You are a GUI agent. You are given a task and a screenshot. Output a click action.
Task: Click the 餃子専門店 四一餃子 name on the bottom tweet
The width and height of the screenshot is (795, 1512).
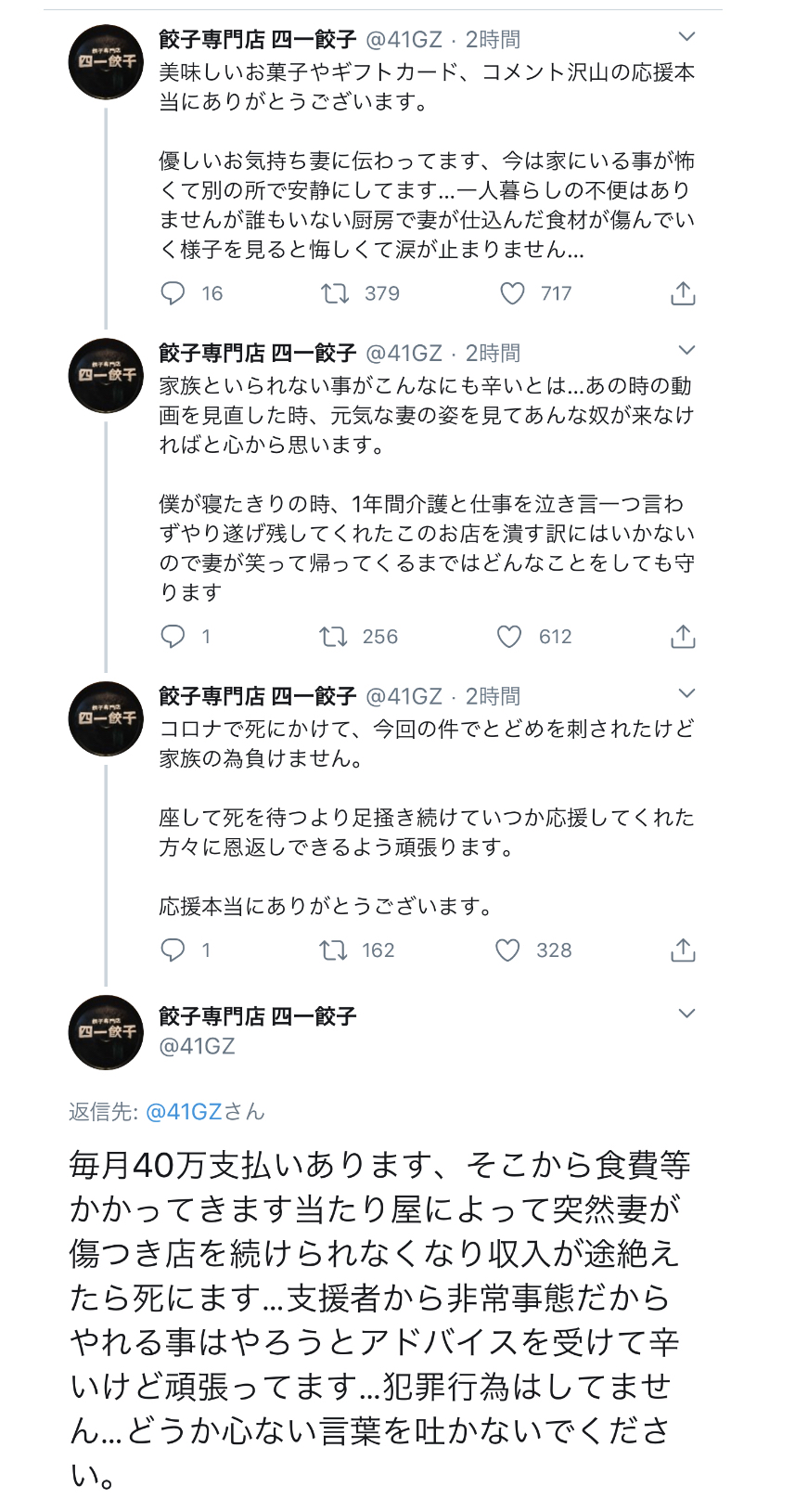(x=257, y=1016)
